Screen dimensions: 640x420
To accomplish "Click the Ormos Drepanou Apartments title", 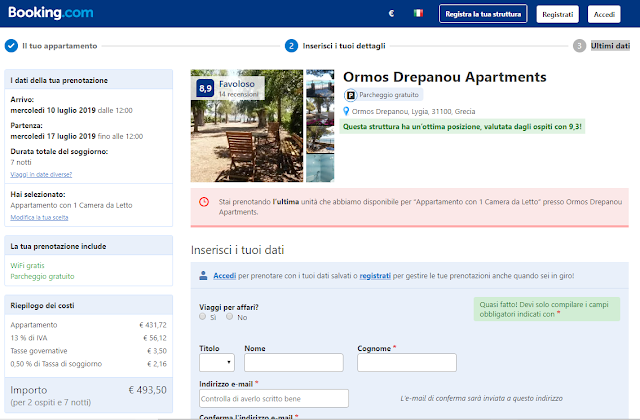I will [x=444, y=77].
